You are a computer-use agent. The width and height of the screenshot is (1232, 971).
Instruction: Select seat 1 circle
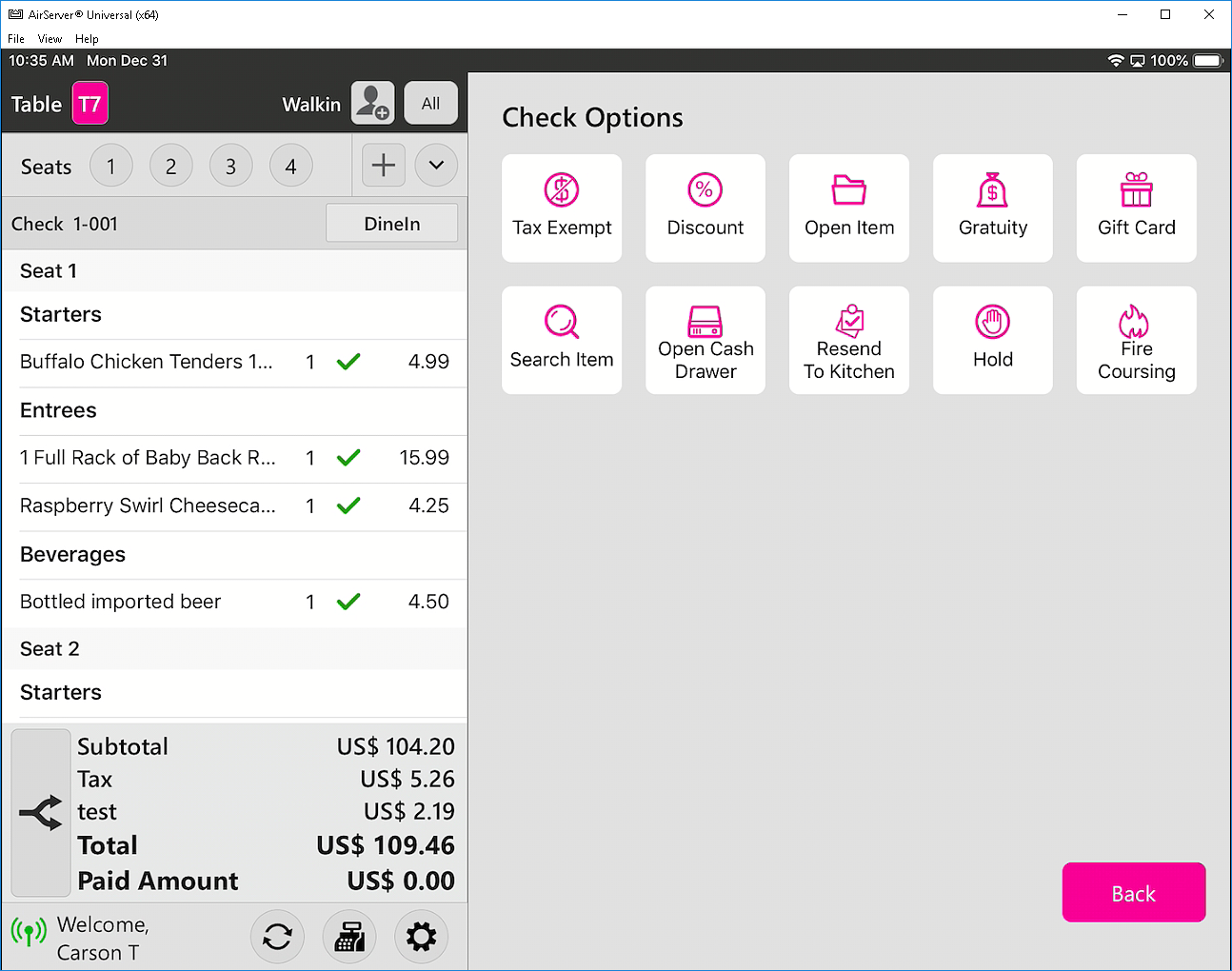coord(111,167)
